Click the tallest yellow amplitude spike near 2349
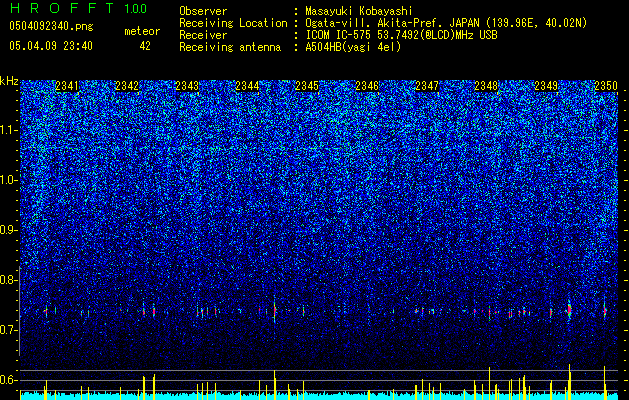 pyautogui.click(x=570, y=382)
